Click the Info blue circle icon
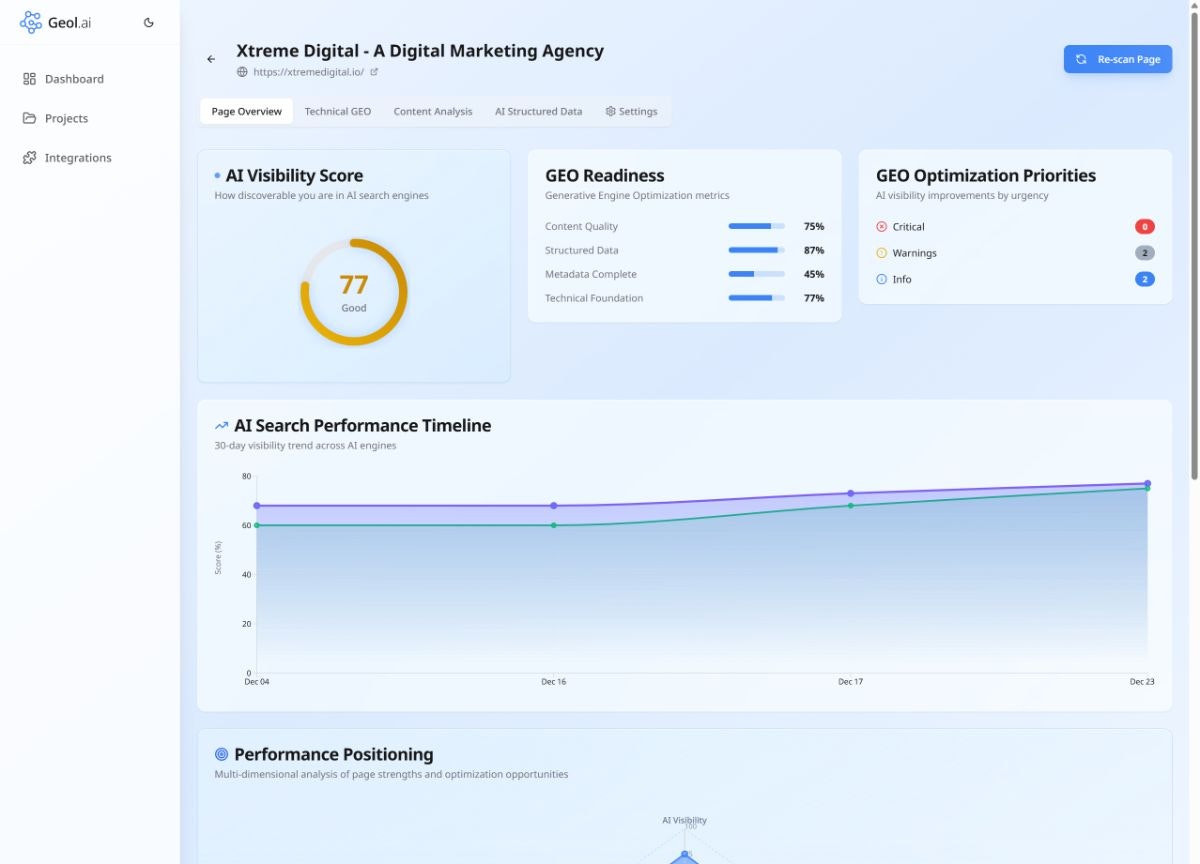 coord(881,279)
